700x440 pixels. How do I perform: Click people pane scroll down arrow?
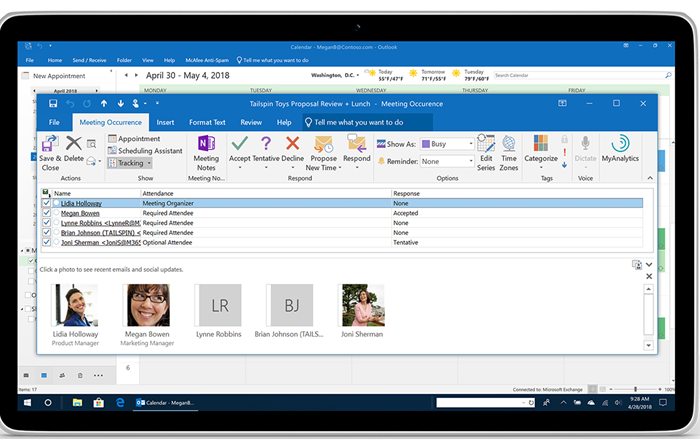[x=648, y=345]
